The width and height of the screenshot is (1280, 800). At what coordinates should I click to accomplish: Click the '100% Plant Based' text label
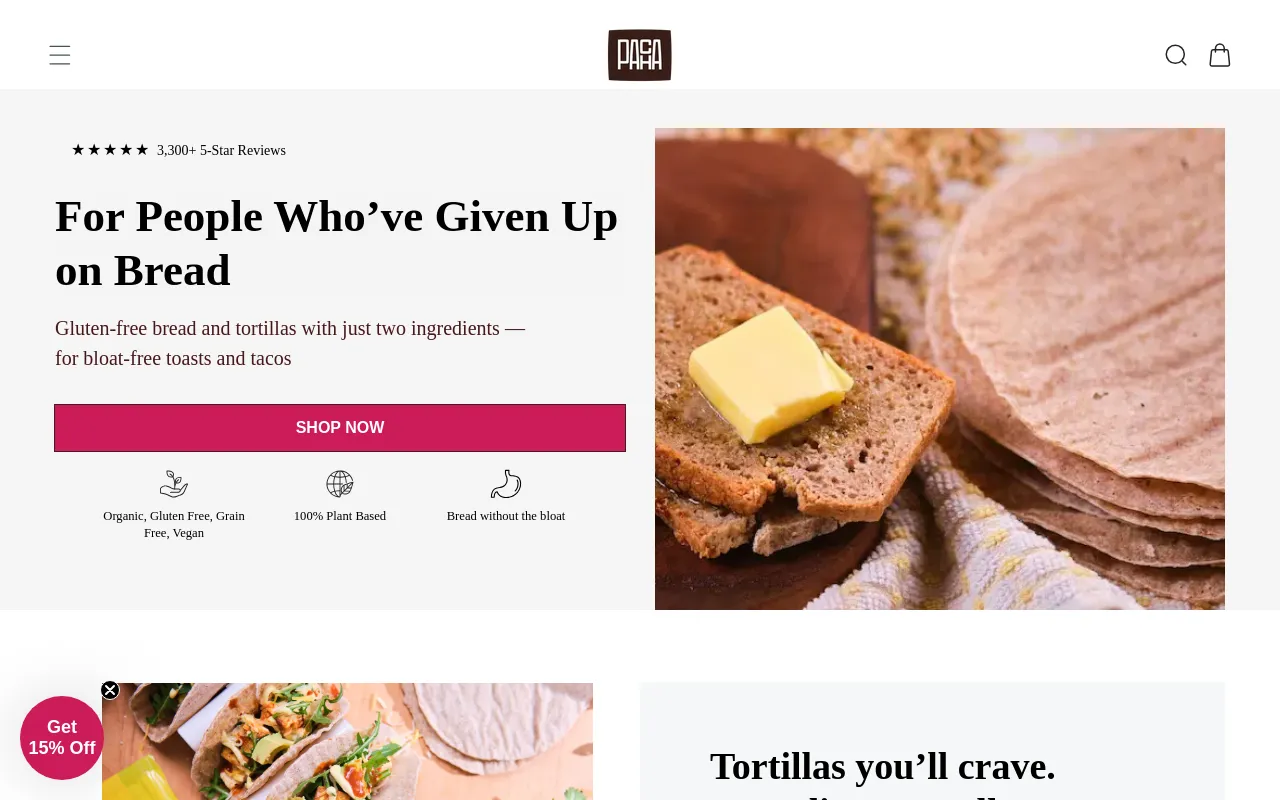[340, 516]
